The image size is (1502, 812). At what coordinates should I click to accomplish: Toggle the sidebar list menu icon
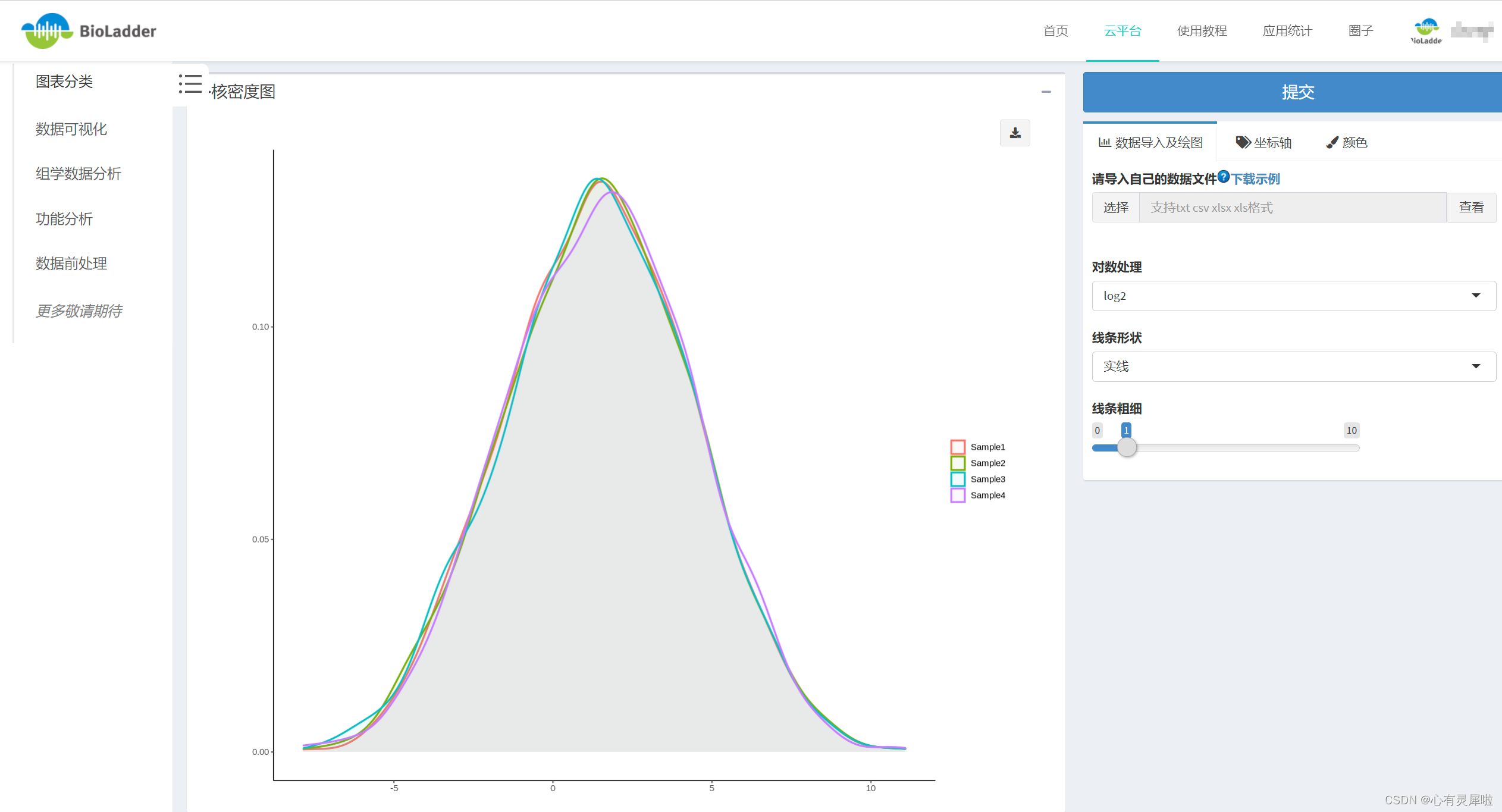click(x=190, y=84)
